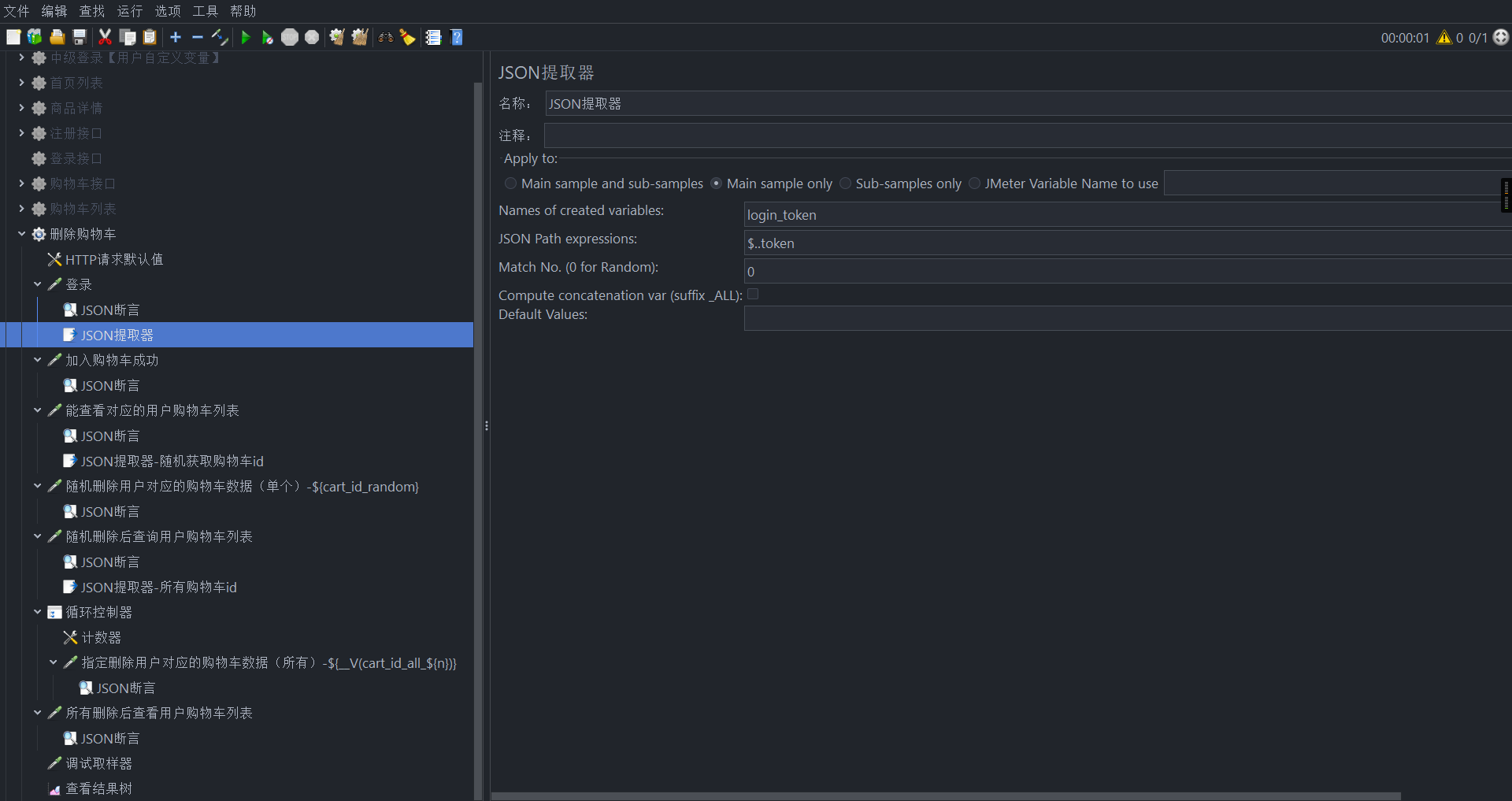1512x801 pixels.
Task: Click the Shutdown test icon
Action: [312, 37]
